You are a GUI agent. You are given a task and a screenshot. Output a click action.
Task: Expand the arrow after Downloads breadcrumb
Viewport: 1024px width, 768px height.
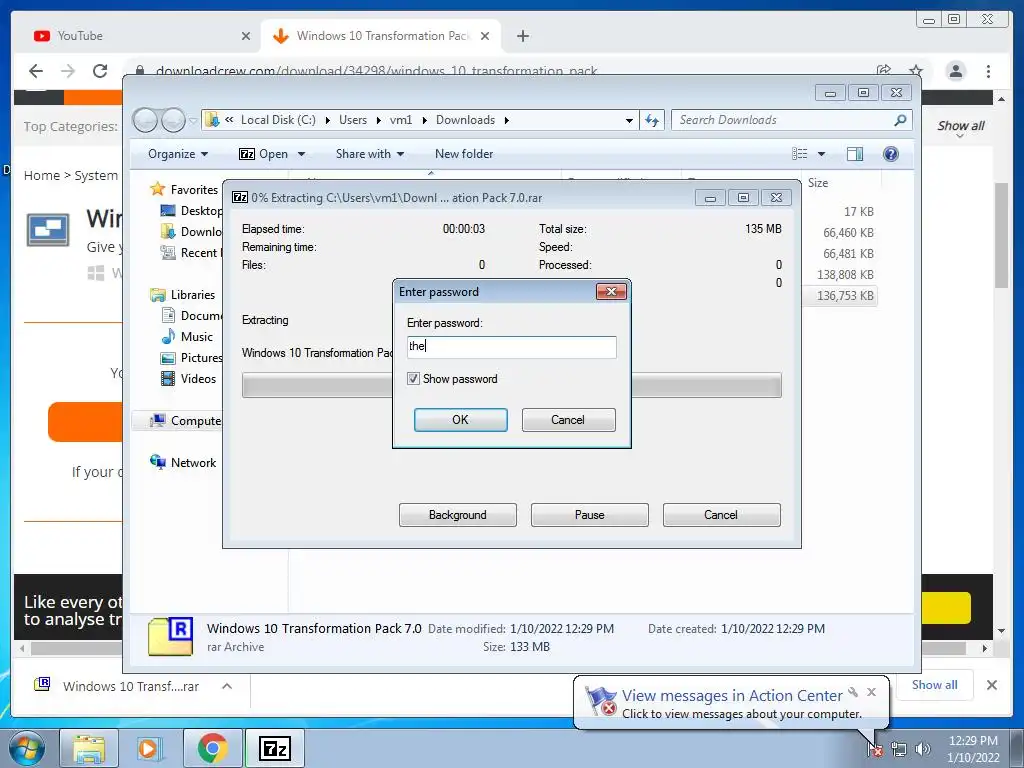(x=507, y=120)
